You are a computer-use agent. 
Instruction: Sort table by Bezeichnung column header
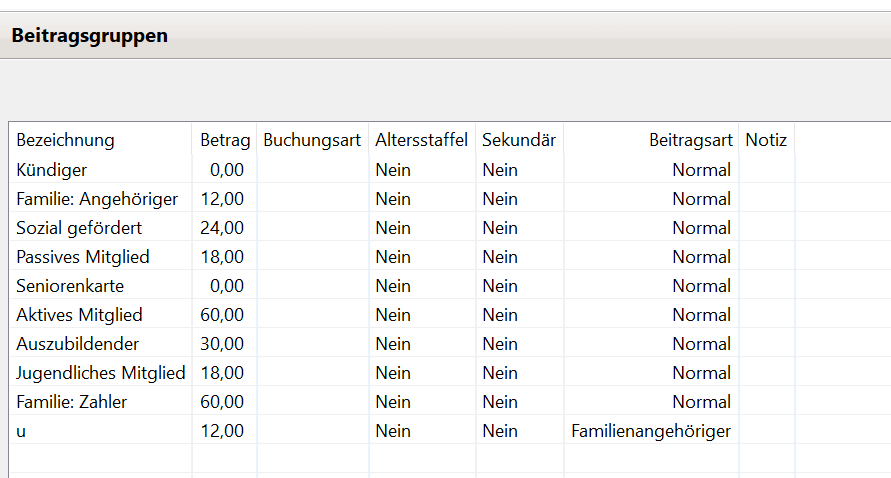66,140
